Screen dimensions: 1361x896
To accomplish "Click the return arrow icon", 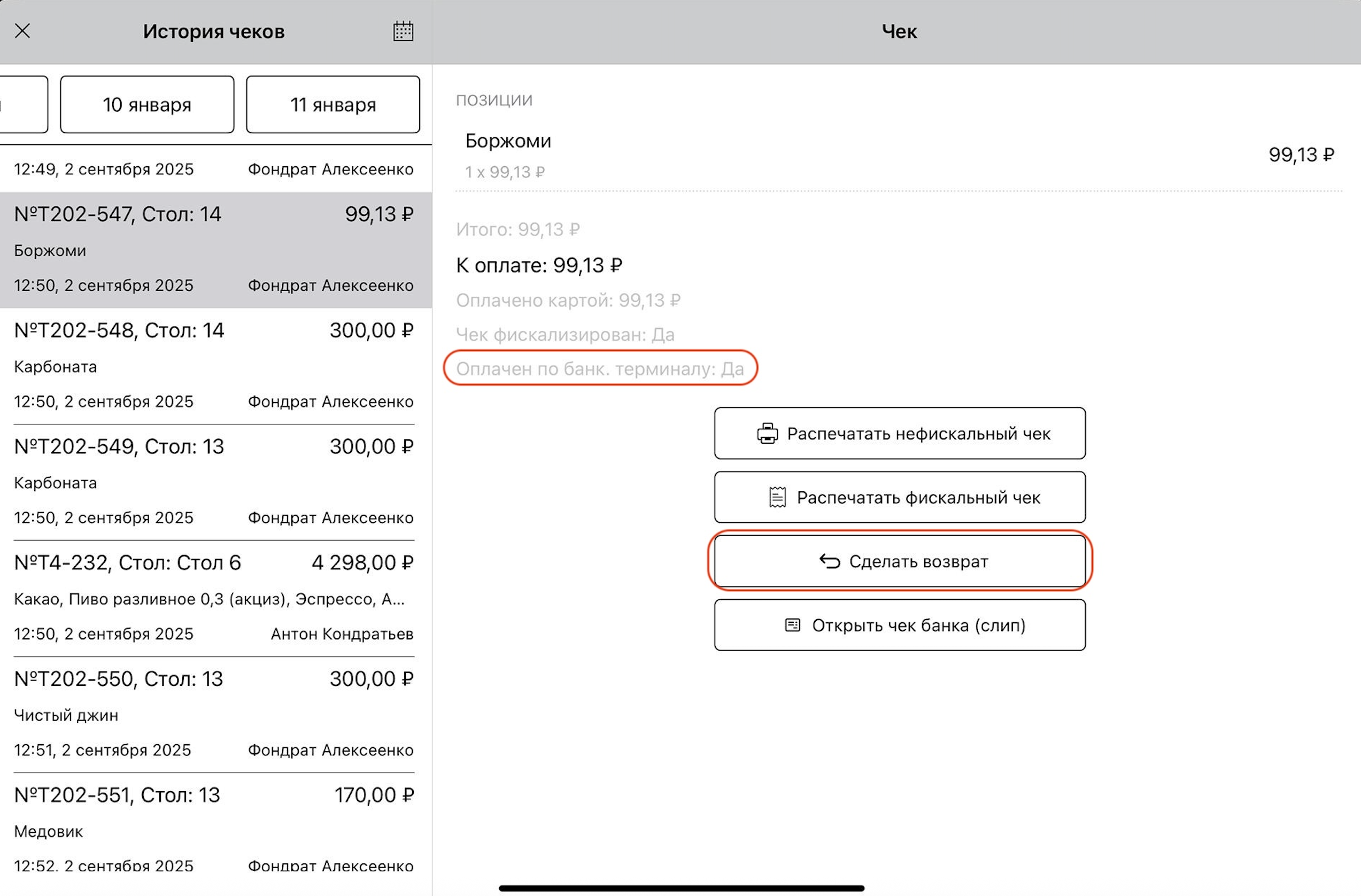I will pyautogui.click(x=829, y=561).
